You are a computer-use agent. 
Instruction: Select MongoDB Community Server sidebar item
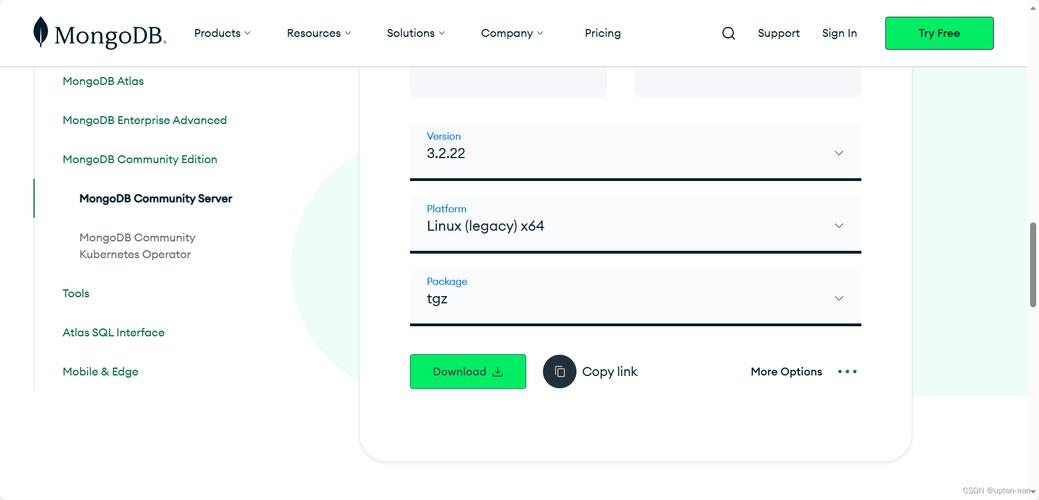point(156,198)
